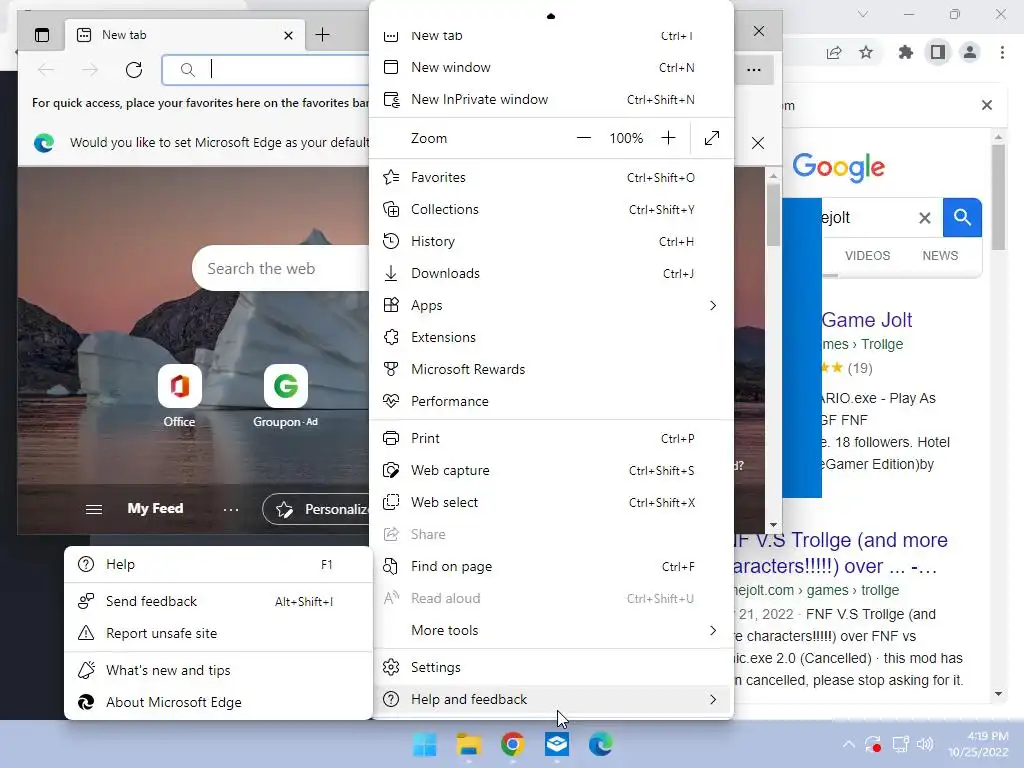Open the Edge tab actions menu icon

[x=42, y=35]
